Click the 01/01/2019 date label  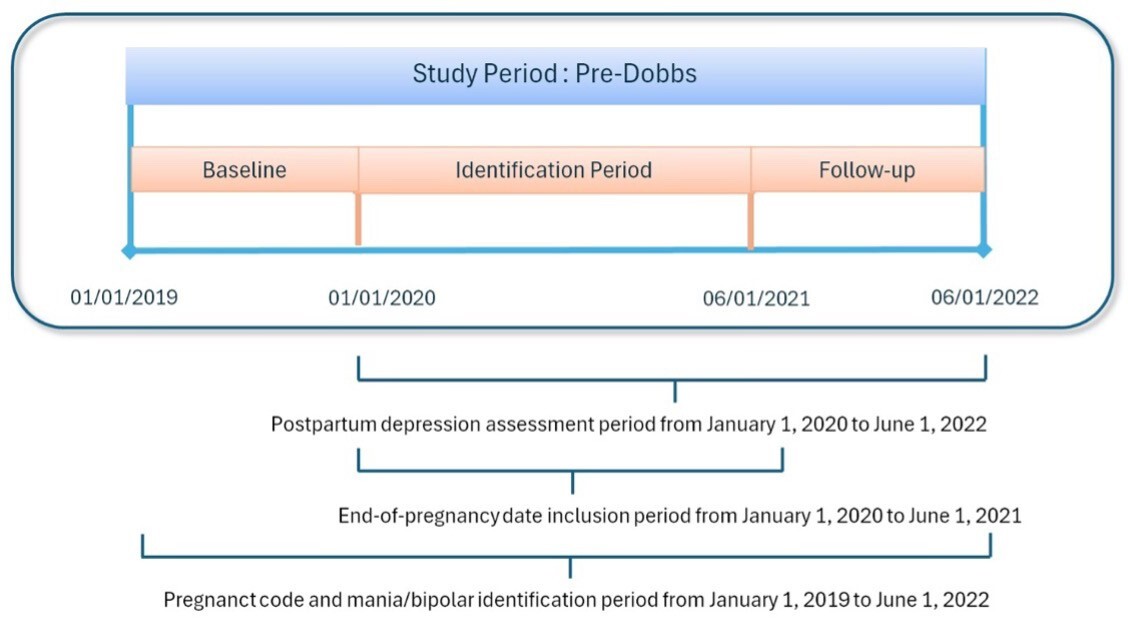[x=124, y=297]
